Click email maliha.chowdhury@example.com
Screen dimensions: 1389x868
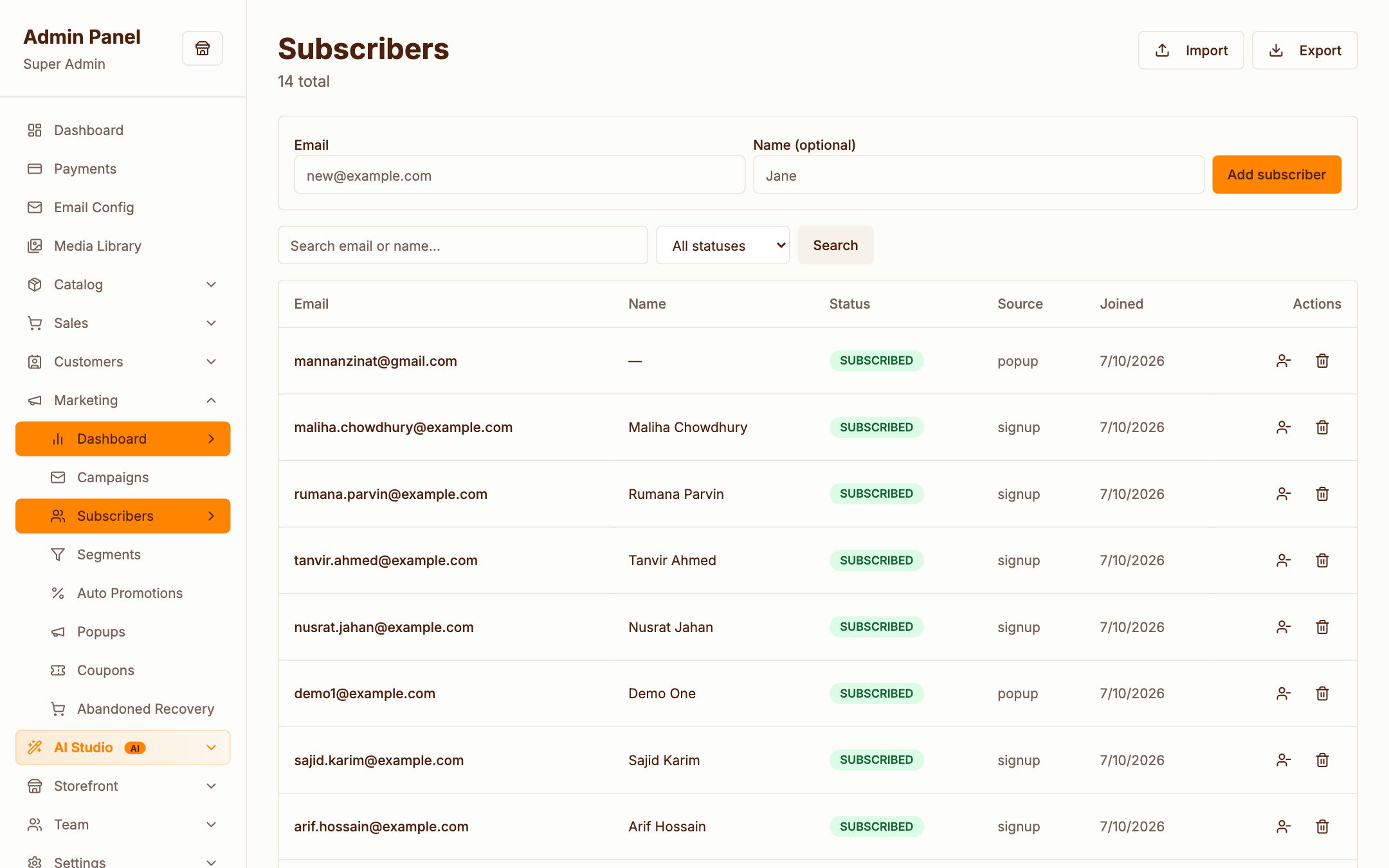[x=403, y=428]
